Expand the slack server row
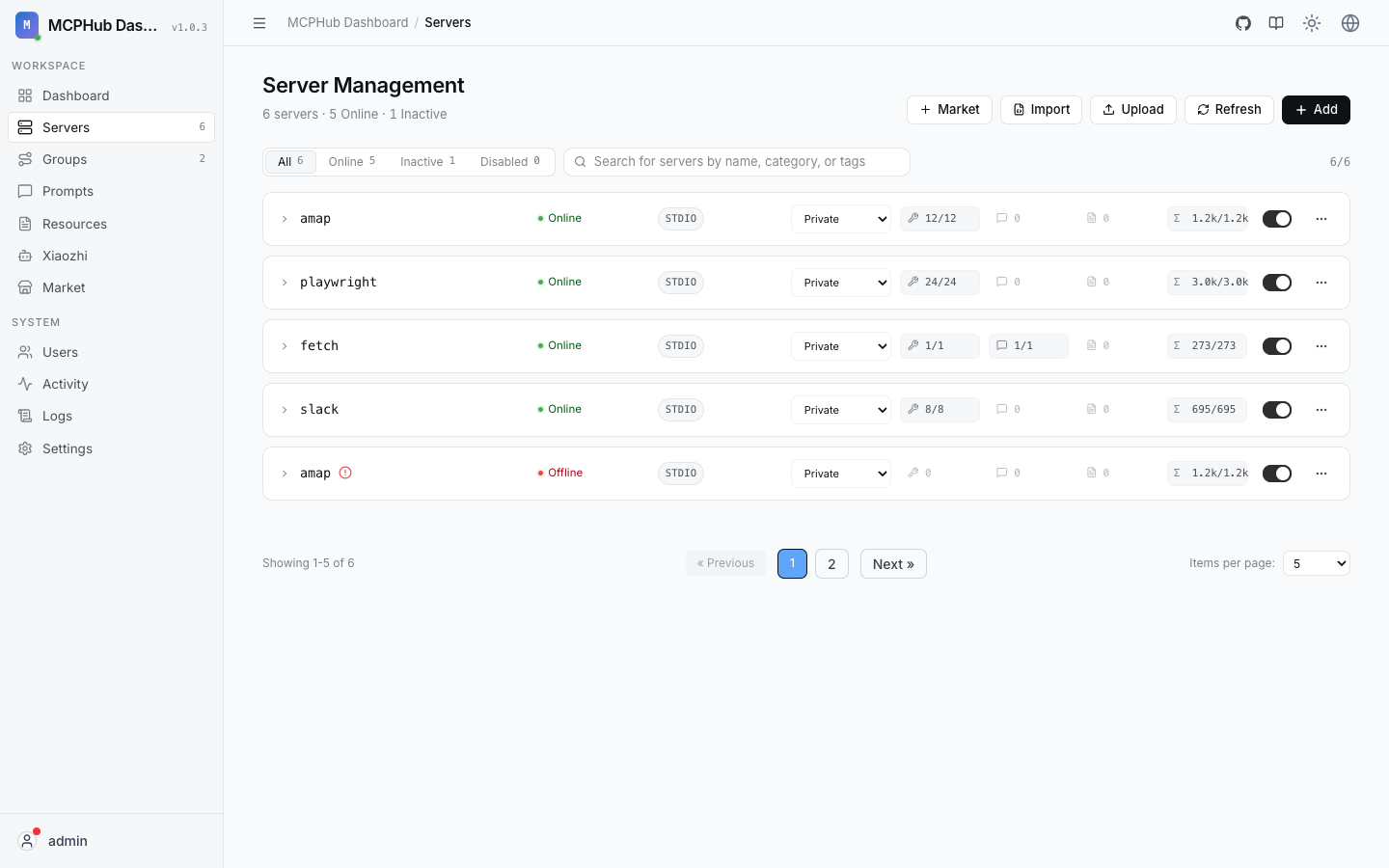The image size is (1389, 868). click(x=285, y=410)
